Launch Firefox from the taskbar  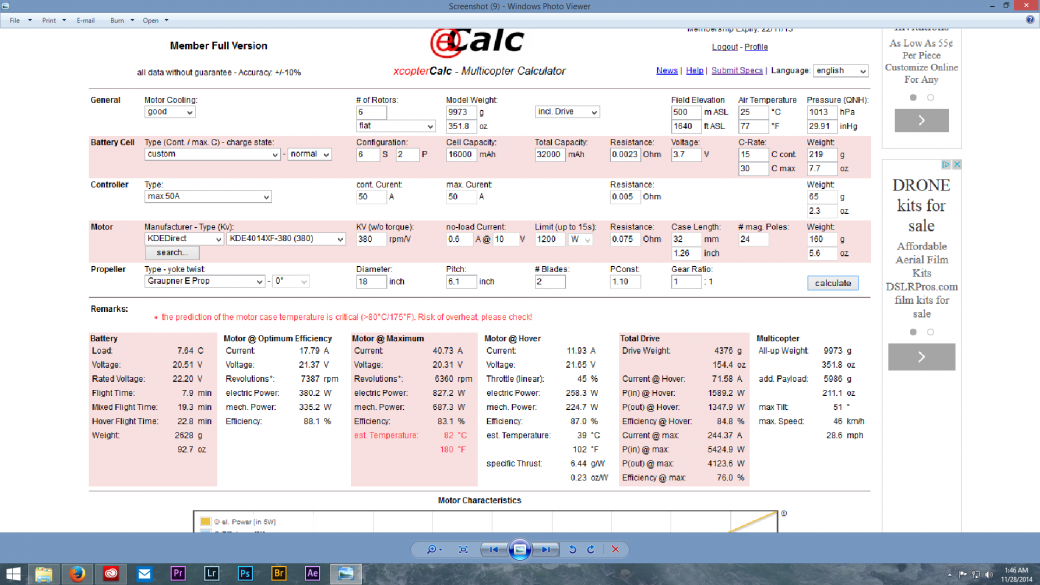point(77,574)
